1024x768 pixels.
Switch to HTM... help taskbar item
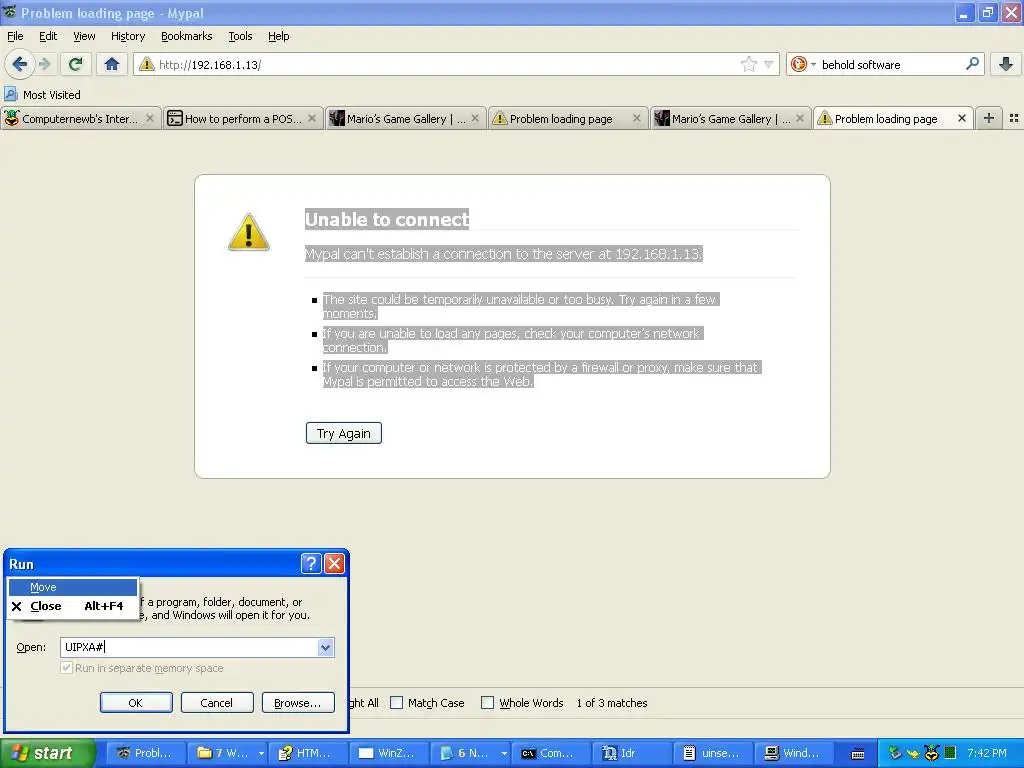307,753
